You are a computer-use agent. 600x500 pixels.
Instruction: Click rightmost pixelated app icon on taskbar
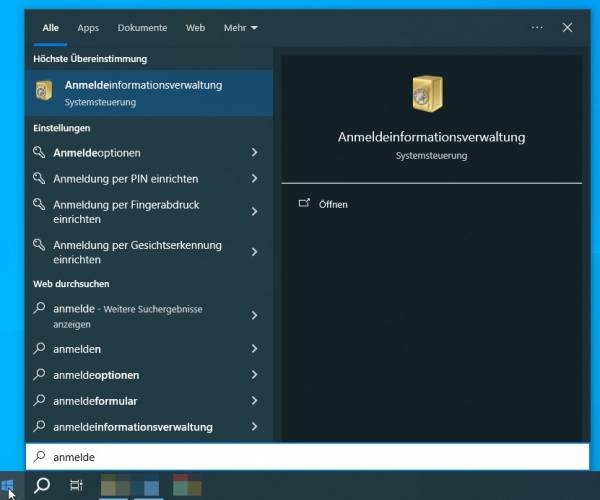[x=187, y=486]
